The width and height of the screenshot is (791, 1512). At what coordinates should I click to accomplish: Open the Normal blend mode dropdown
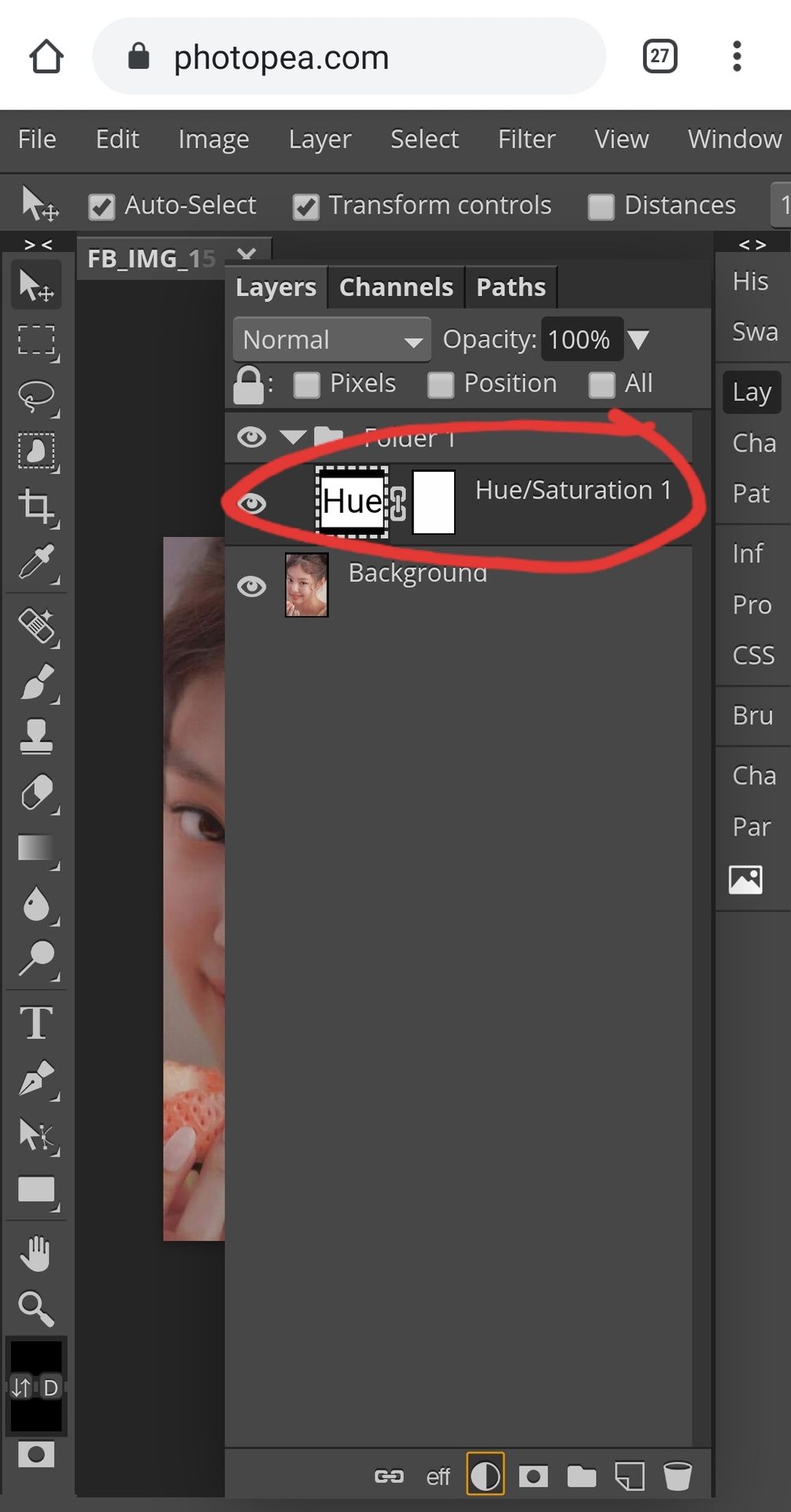click(x=331, y=340)
